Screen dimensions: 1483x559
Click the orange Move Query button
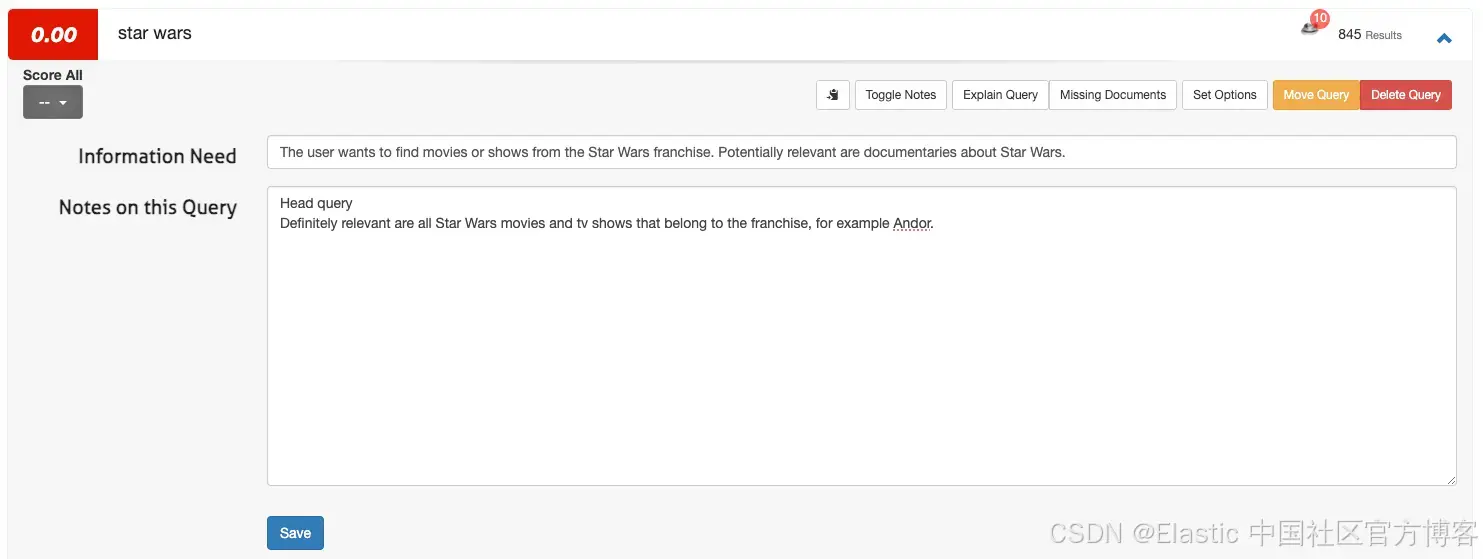coord(1316,95)
